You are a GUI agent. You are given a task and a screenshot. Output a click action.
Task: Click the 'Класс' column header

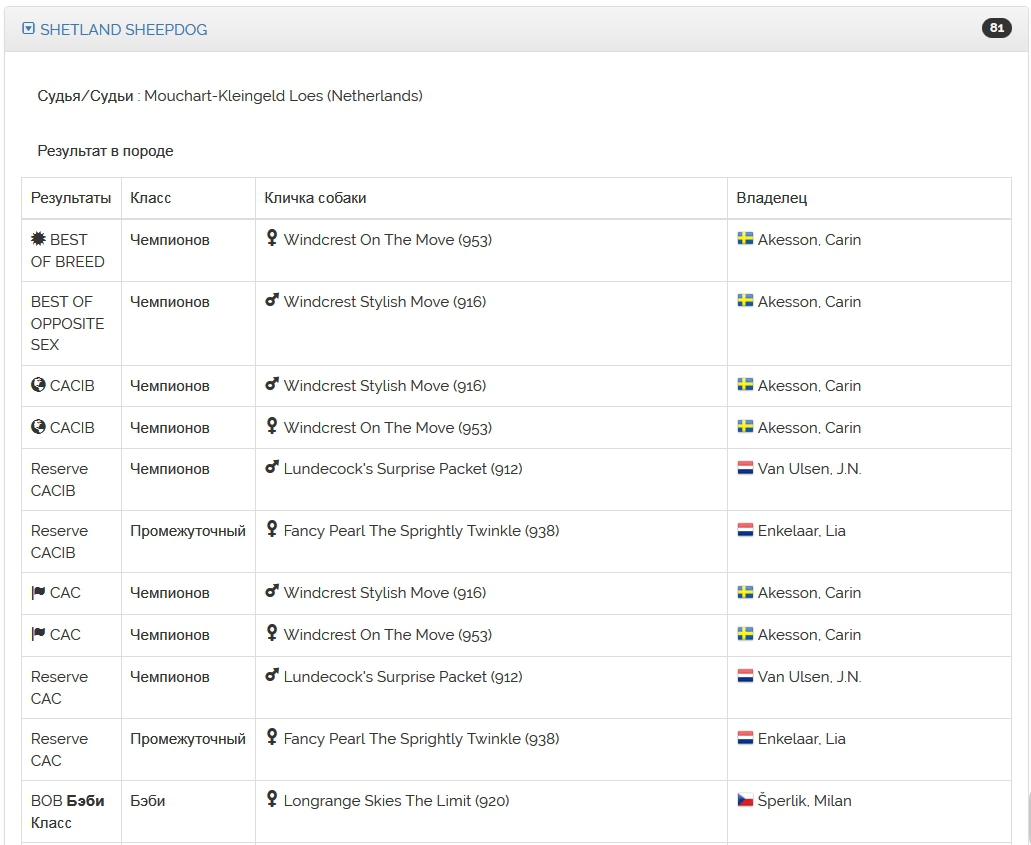tap(151, 198)
